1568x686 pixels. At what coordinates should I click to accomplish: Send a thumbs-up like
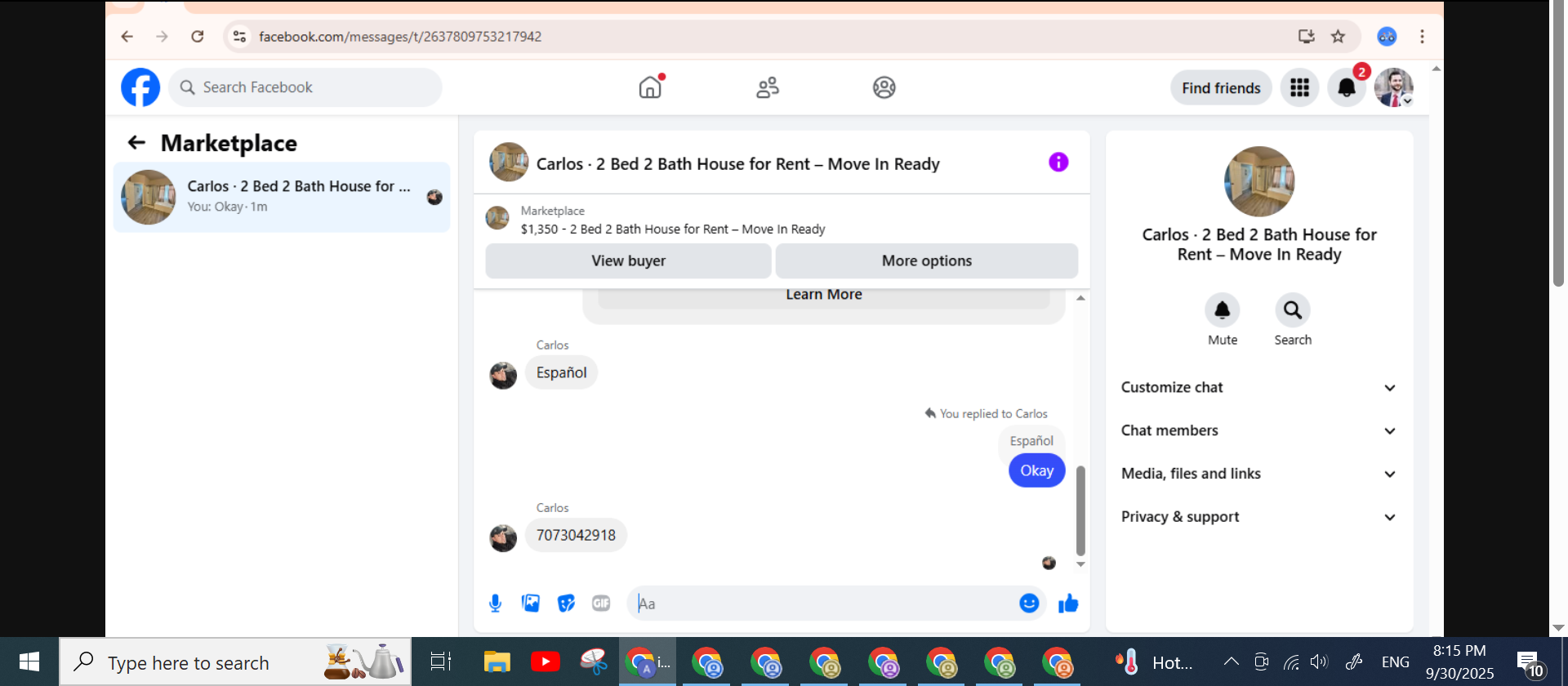pyautogui.click(x=1068, y=604)
